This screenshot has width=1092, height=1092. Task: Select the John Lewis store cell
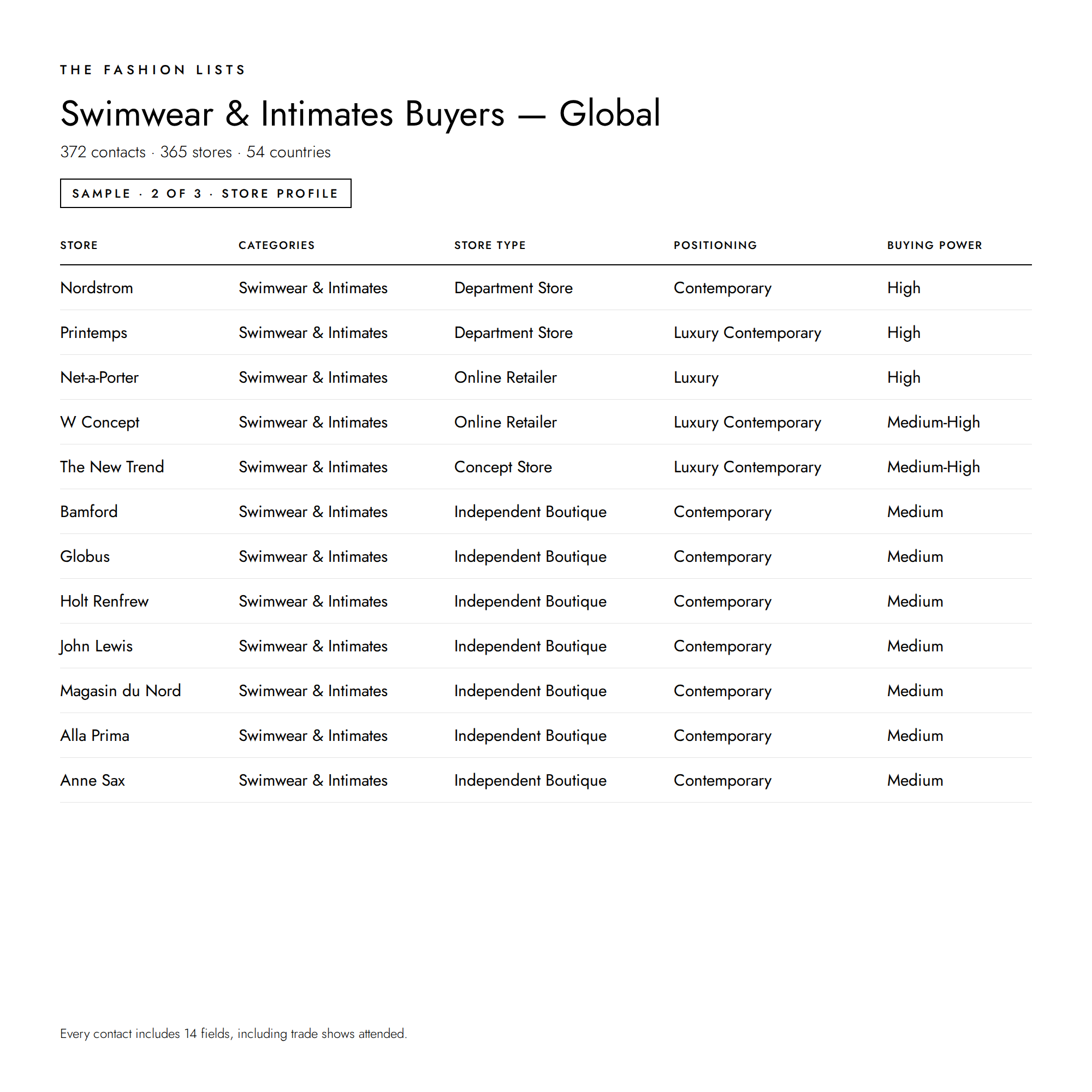(x=96, y=646)
